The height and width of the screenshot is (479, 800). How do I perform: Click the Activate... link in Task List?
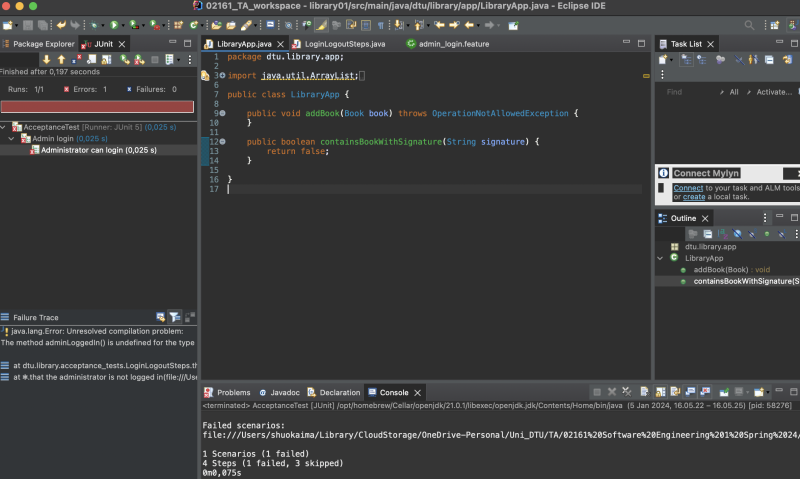773,92
